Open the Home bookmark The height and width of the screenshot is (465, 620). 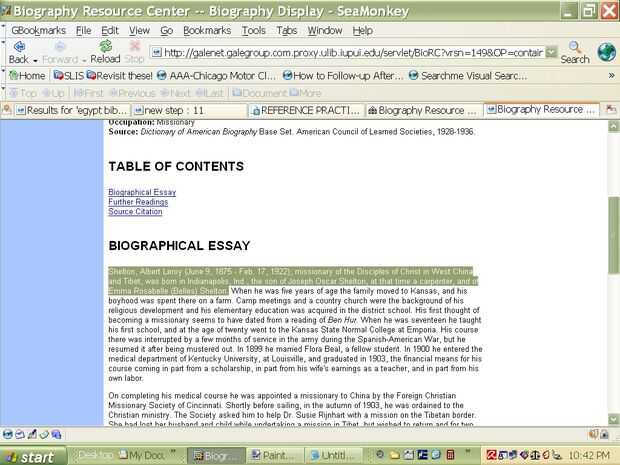pos(27,76)
